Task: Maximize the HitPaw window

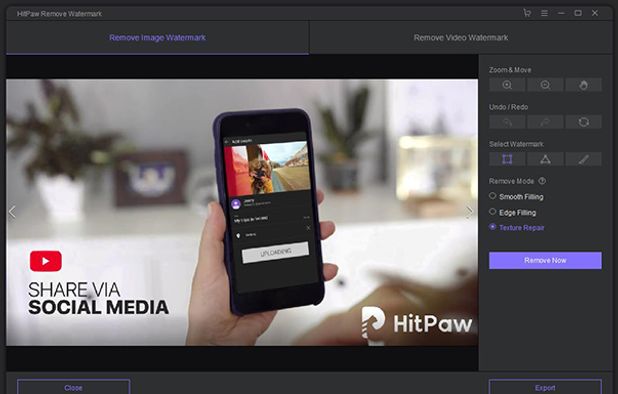Action: [x=578, y=13]
